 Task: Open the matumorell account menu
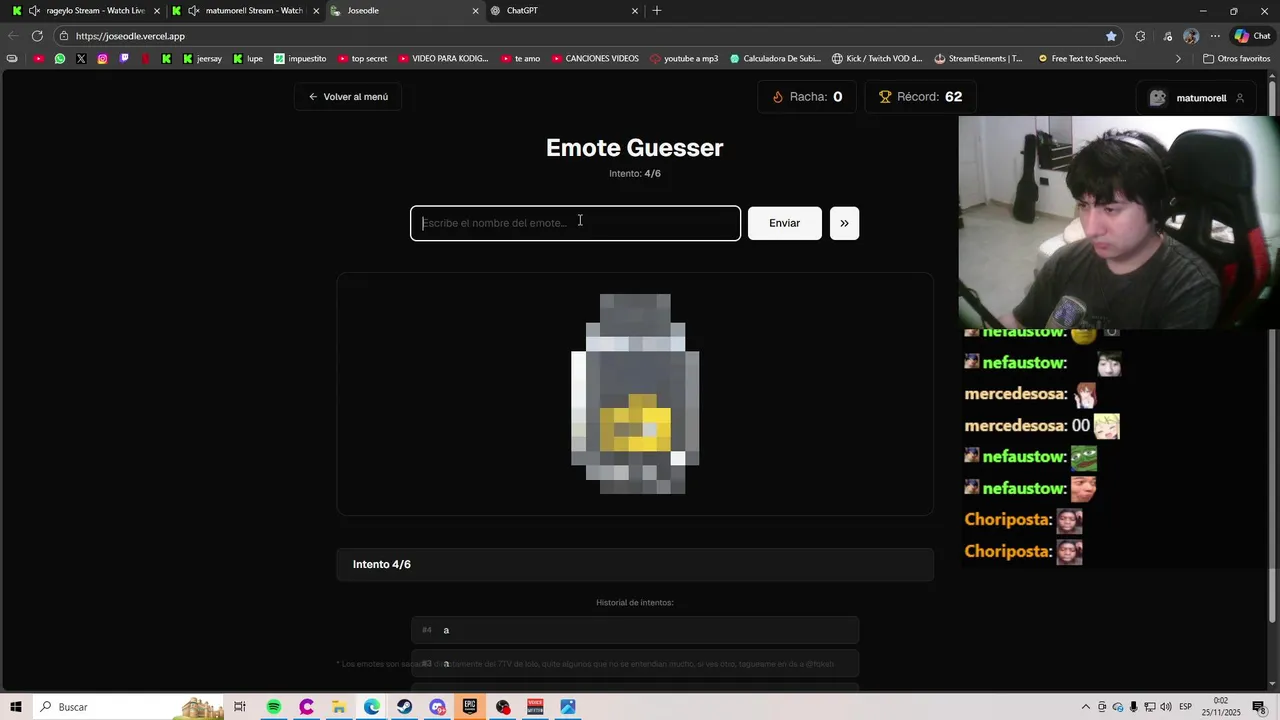pyautogui.click(x=1198, y=98)
